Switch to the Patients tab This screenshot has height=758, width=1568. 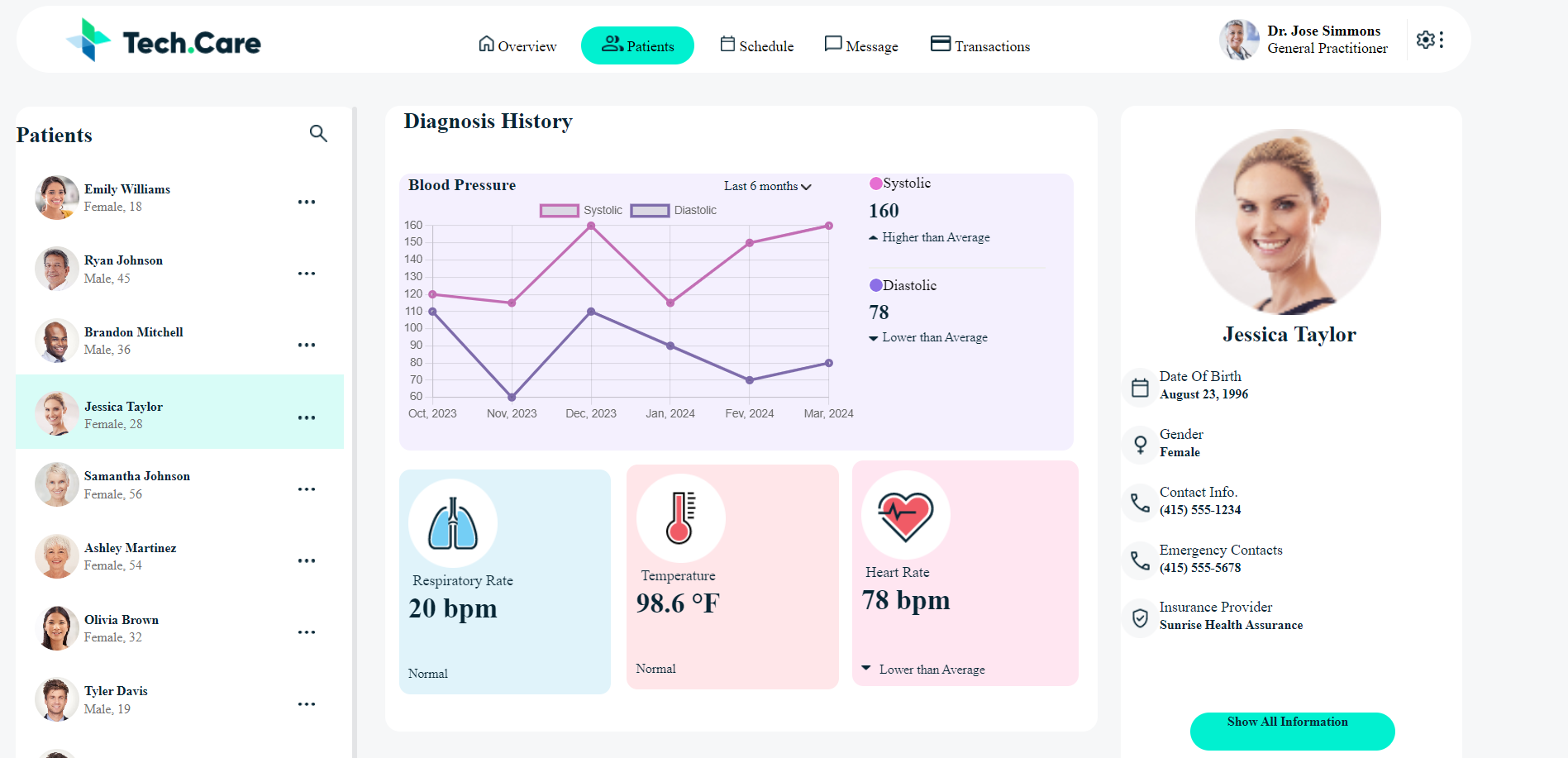[637, 45]
